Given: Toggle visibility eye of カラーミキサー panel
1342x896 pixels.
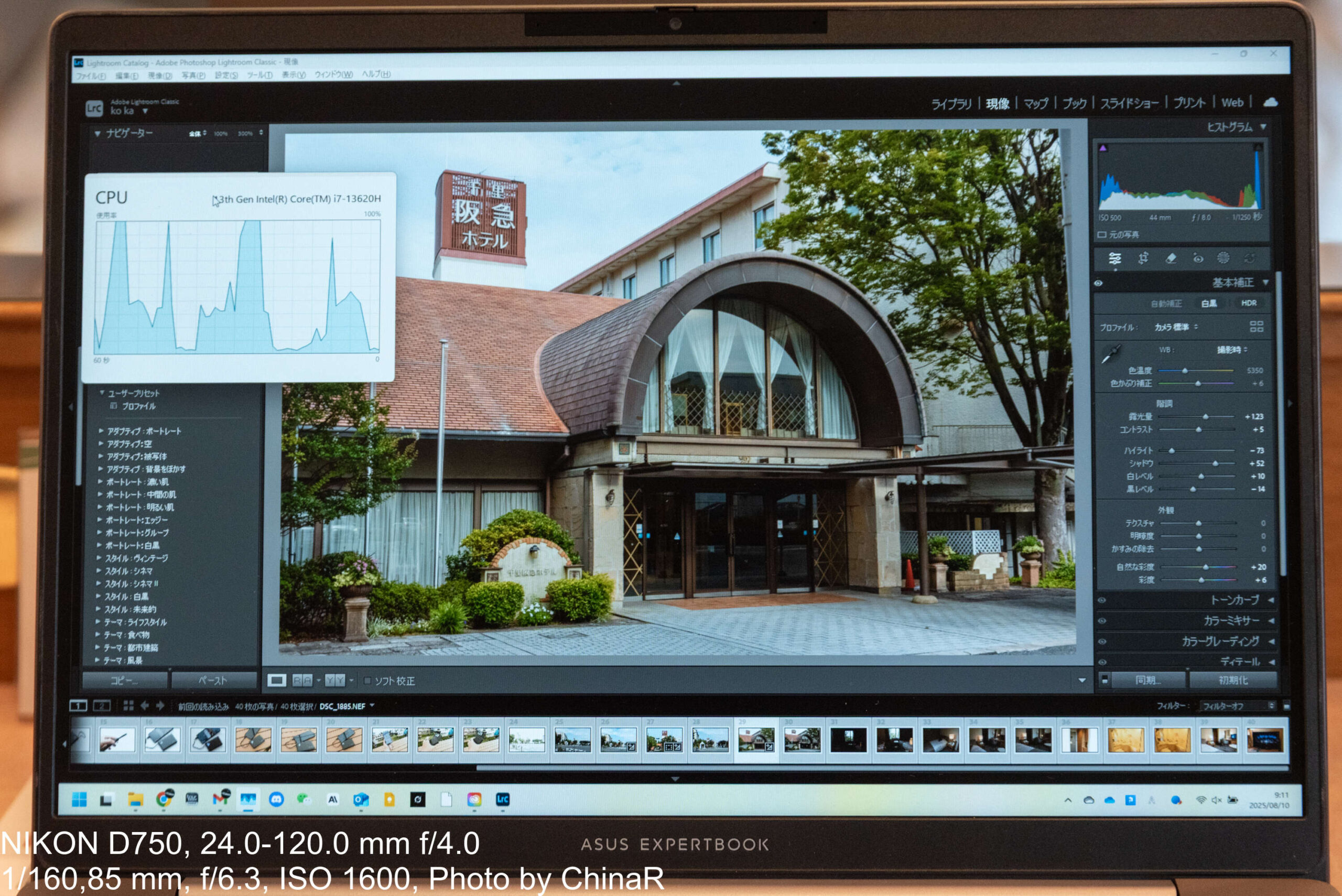Looking at the screenshot, I should click(x=1102, y=621).
